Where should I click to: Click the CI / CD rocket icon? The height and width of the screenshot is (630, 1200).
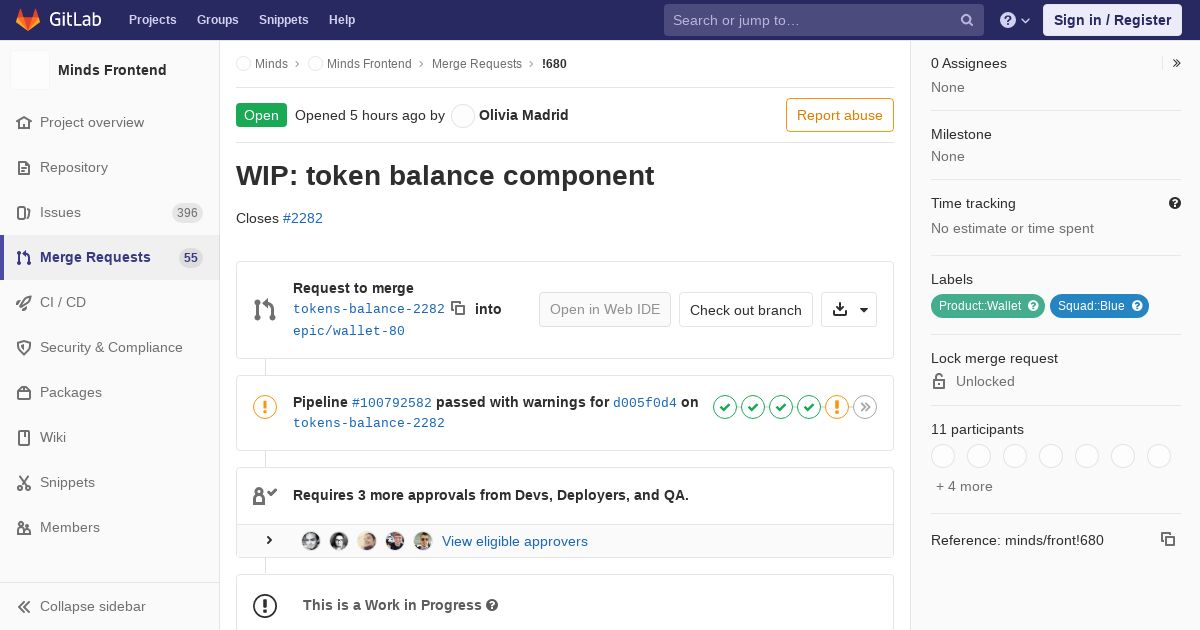[24, 302]
